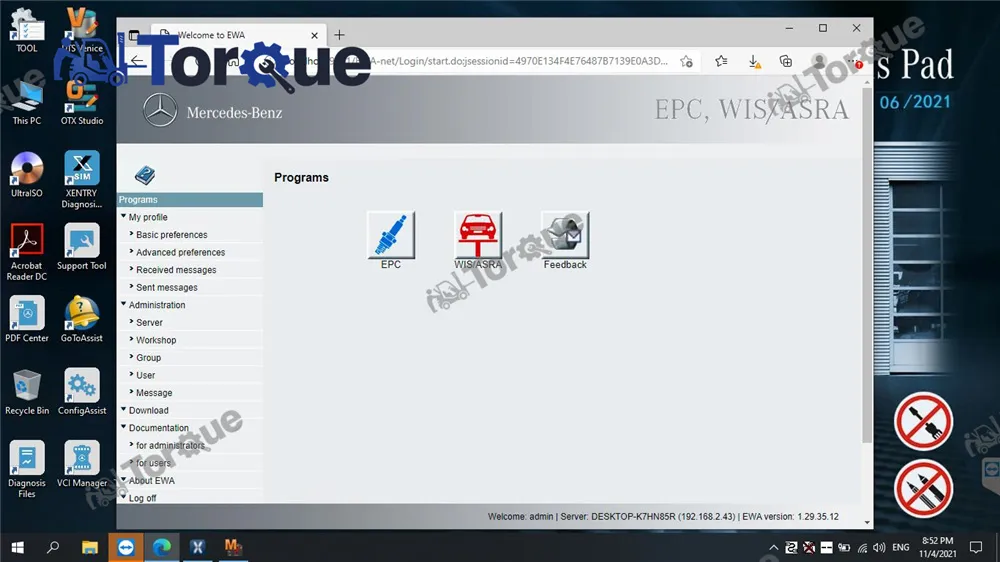Close the Welcome to EWA tab
Screen dimensions: 1000x562
tap(314, 36)
